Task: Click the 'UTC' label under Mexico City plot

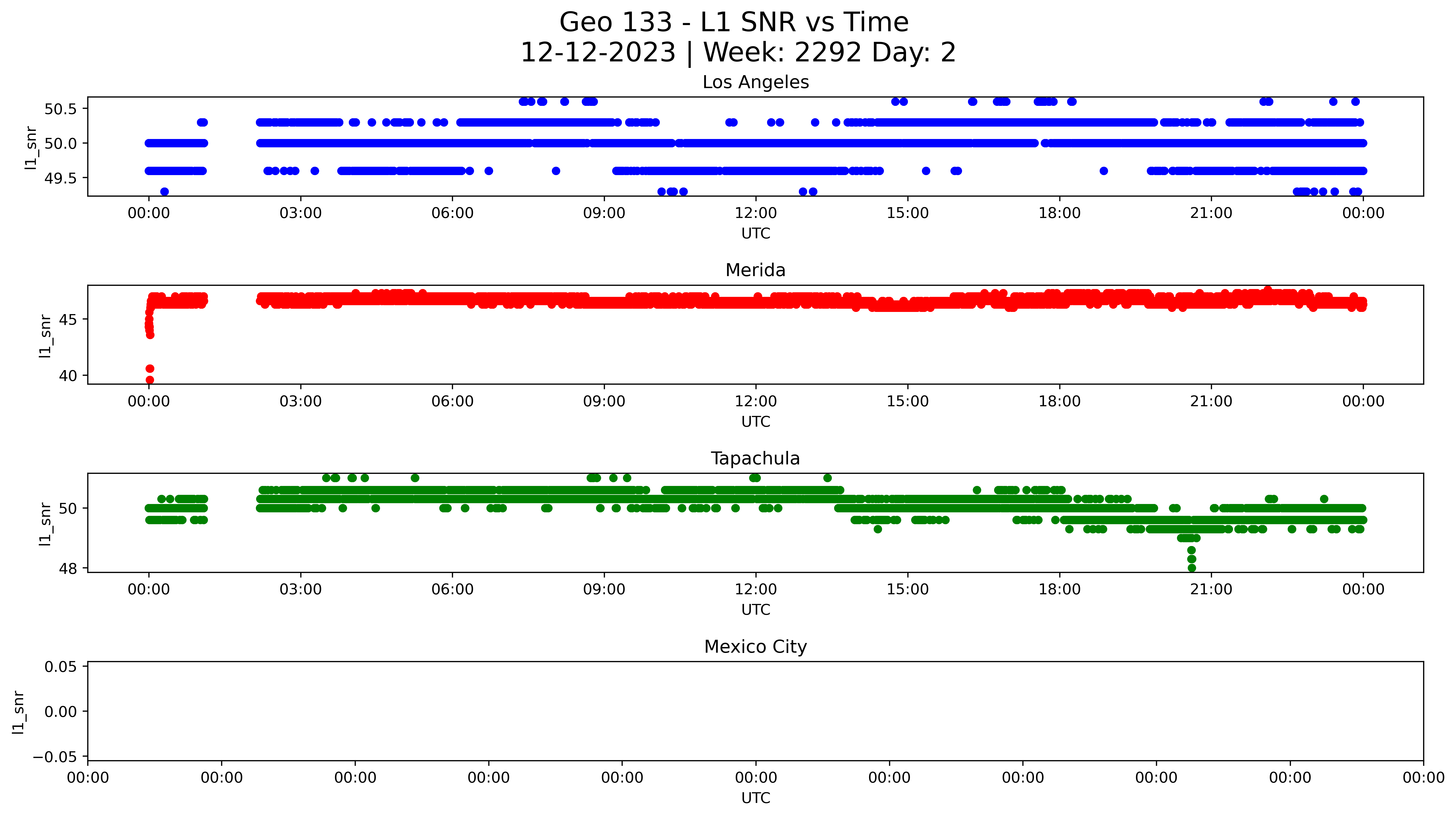Action: tap(756, 798)
